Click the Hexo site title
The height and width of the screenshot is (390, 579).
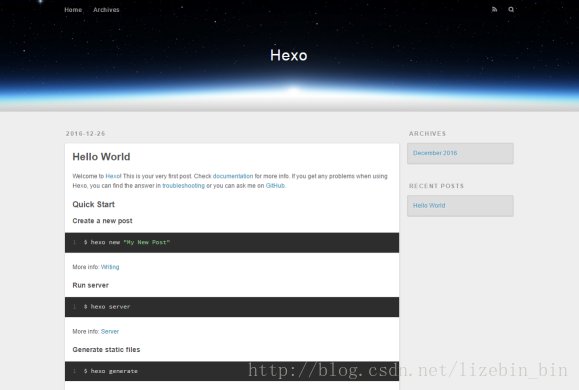(289, 55)
